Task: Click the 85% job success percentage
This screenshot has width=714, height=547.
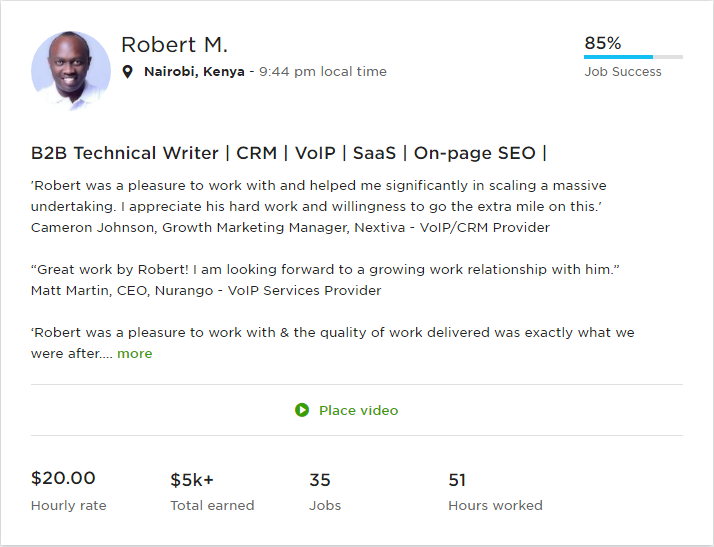Action: tap(603, 43)
